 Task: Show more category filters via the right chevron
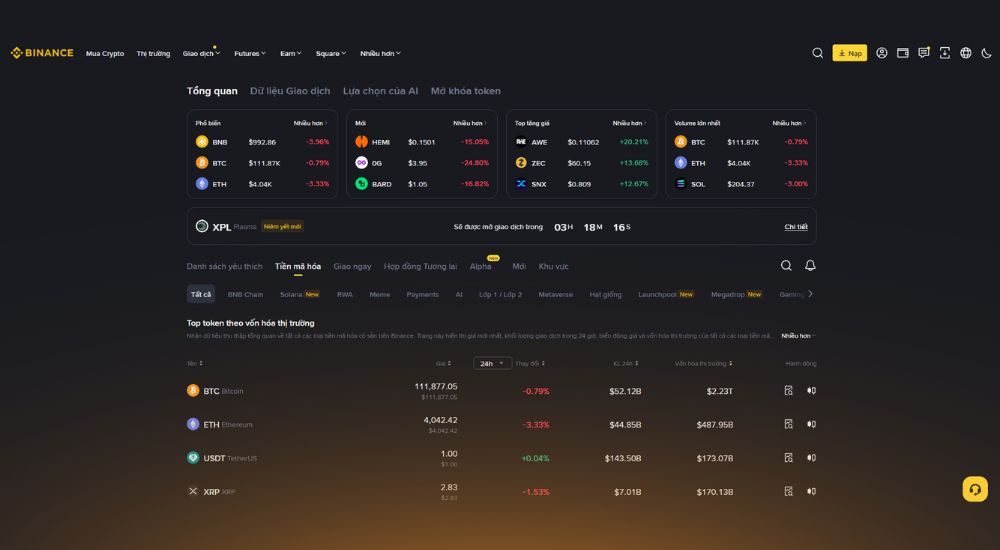[x=811, y=294]
